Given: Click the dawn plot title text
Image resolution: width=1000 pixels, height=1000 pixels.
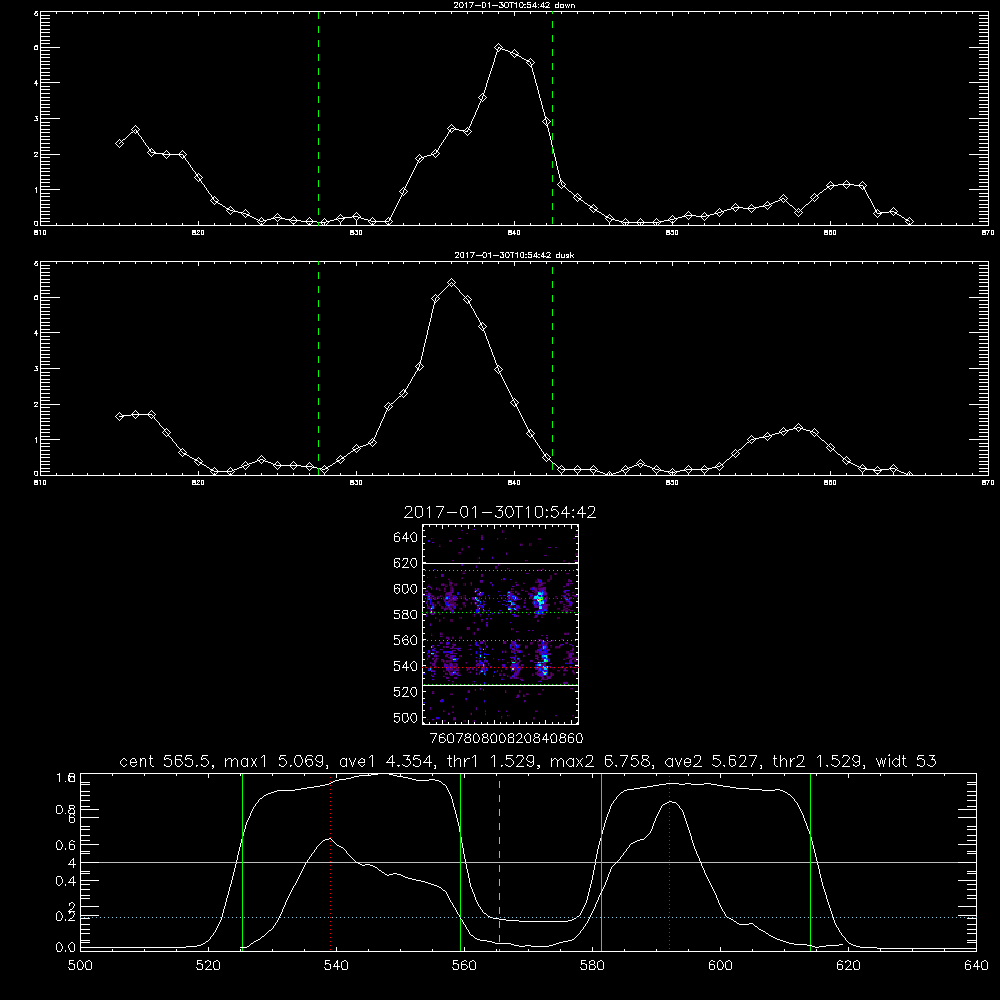Looking at the screenshot, I should [x=515, y=5].
